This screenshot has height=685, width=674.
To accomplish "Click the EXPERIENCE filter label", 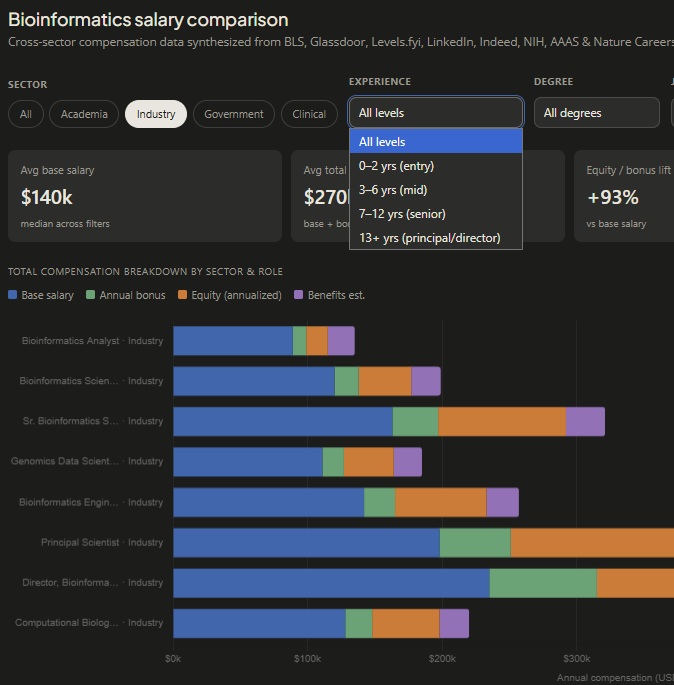I will [x=380, y=82].
